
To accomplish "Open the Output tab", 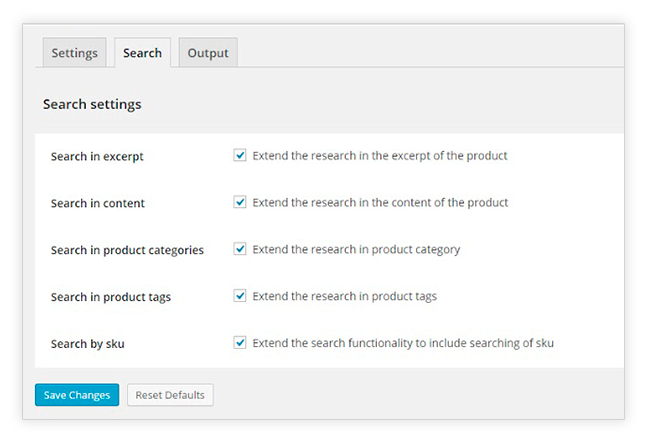I will (208, 53).
